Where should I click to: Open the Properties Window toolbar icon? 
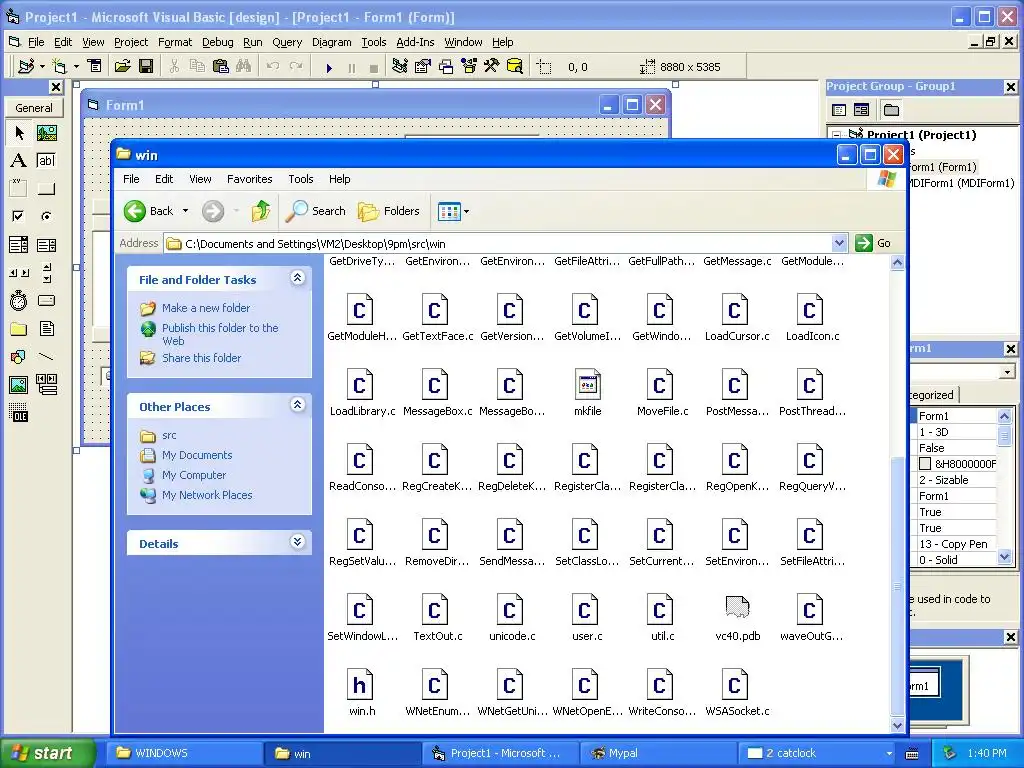pyautogui.click(x=423, y=66)
